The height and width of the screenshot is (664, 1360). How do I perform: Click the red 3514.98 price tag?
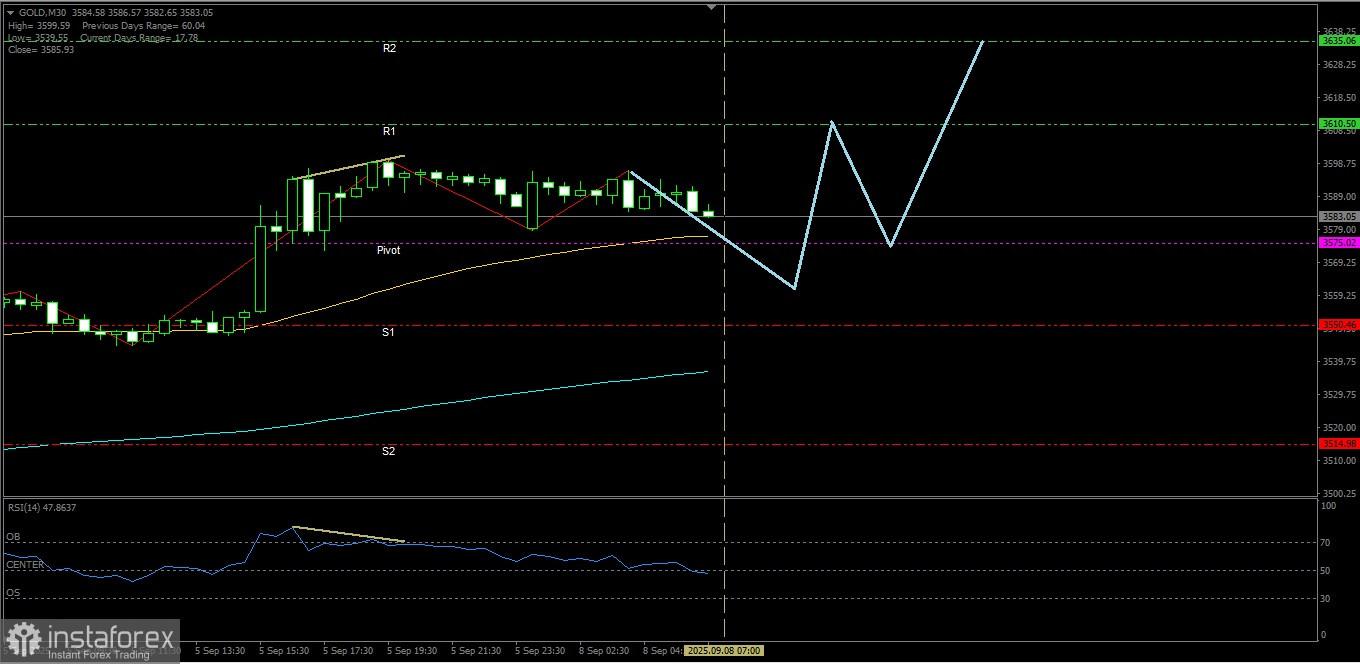[x=1339, y=444]
